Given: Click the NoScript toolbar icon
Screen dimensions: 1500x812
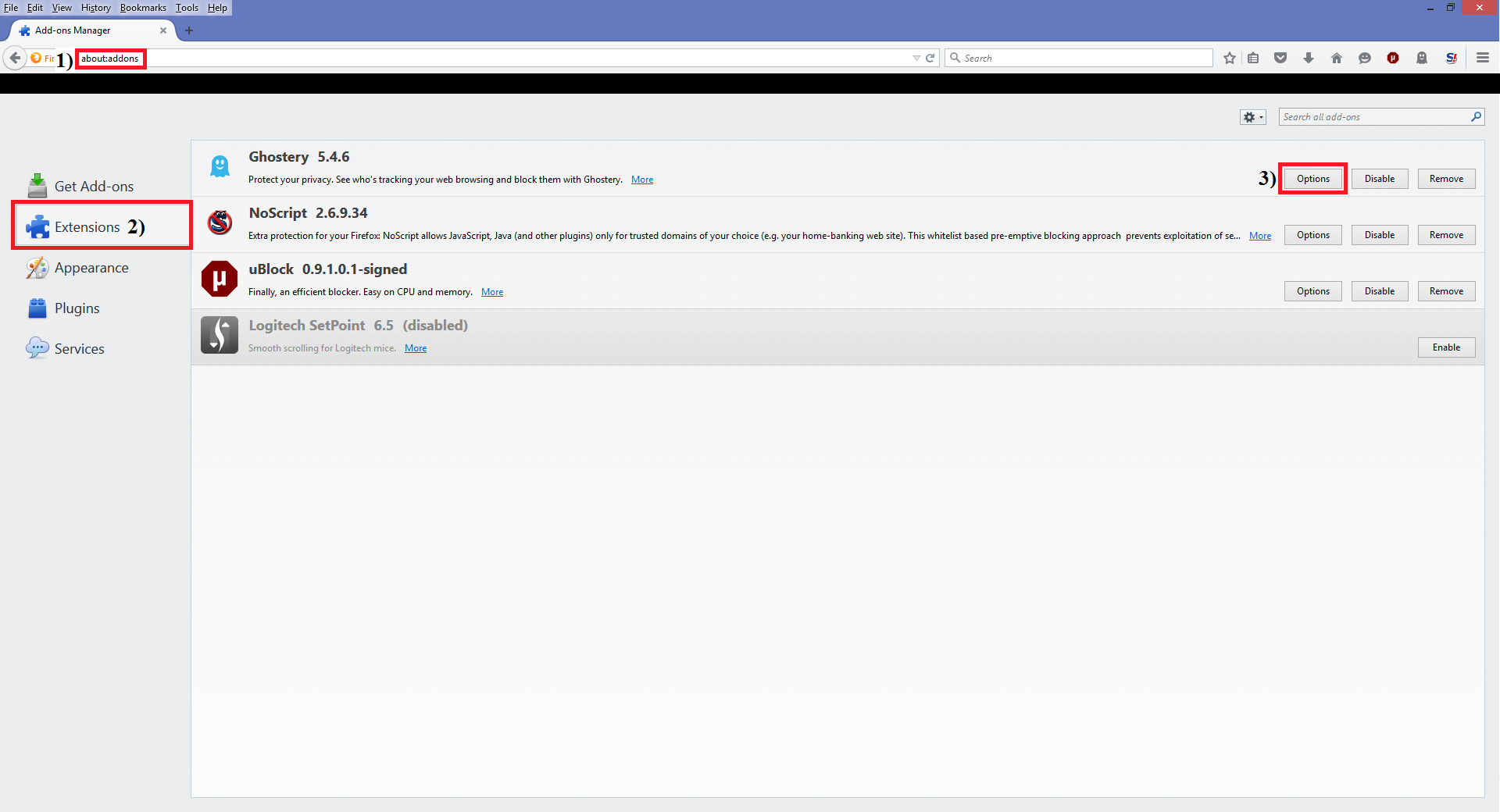Looking at the screenshot, I should click(x=1451, y=59).
